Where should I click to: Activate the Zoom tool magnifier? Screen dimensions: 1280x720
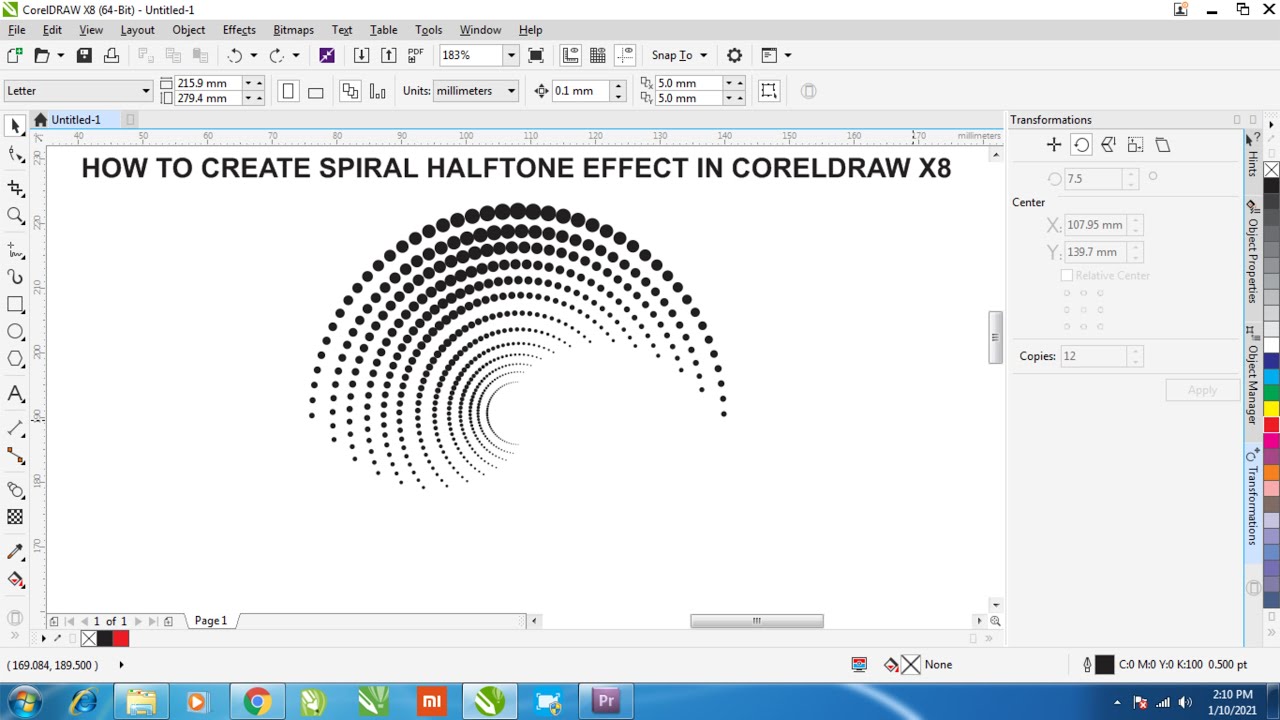[x=15, y=215]
